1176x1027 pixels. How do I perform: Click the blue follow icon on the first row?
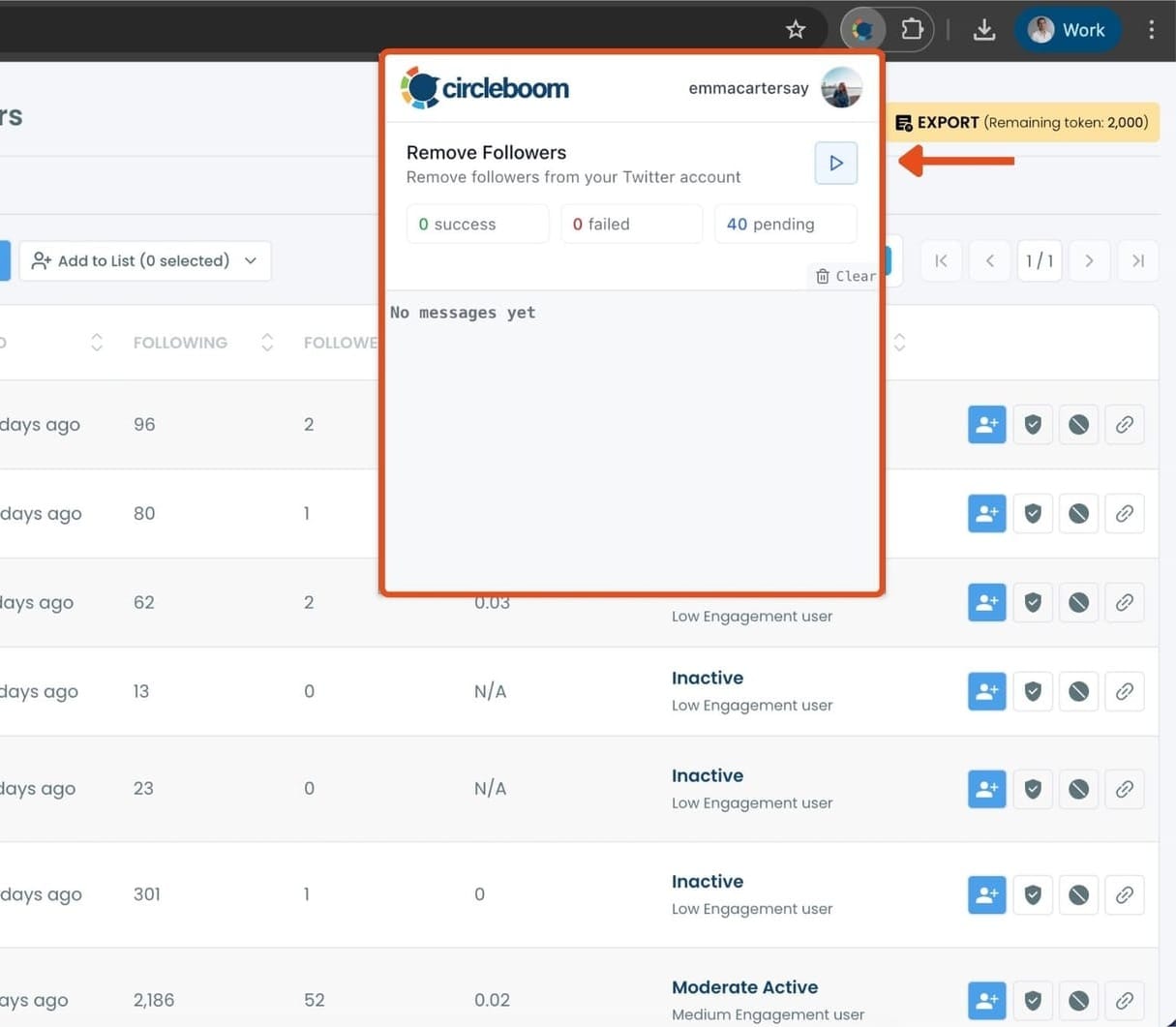pos(986,424)
